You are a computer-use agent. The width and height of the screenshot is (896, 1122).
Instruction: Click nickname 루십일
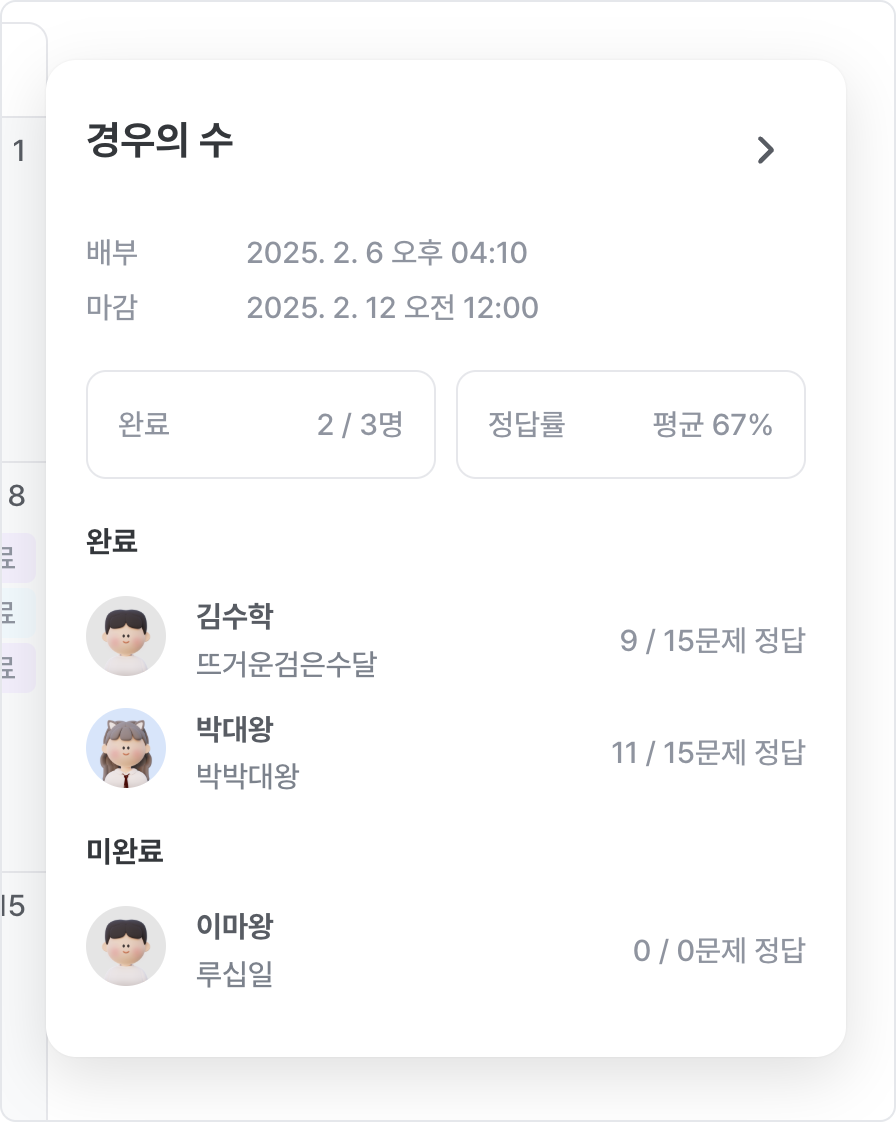[235, 974]
